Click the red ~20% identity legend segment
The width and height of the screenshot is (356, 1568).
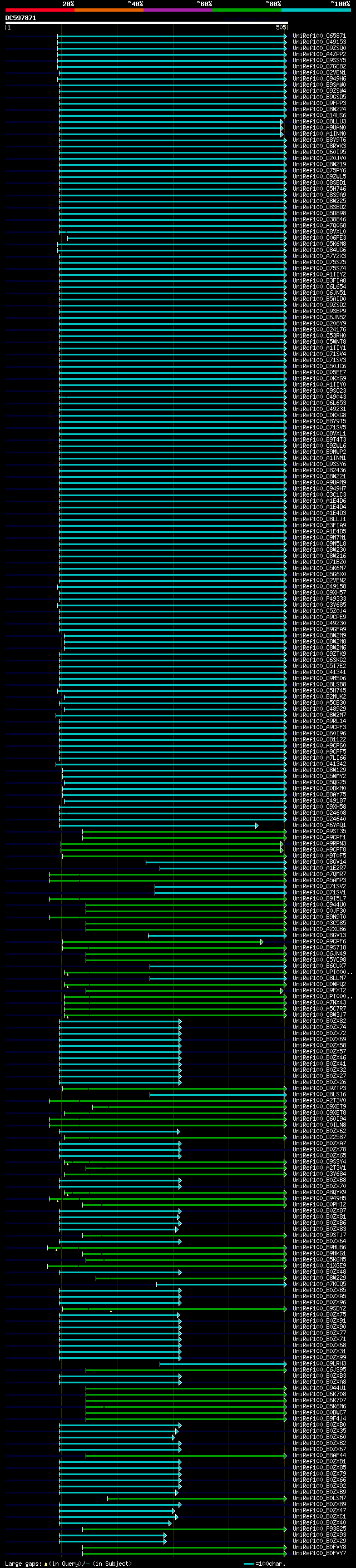pyautogui.click(x=39, y=11)
